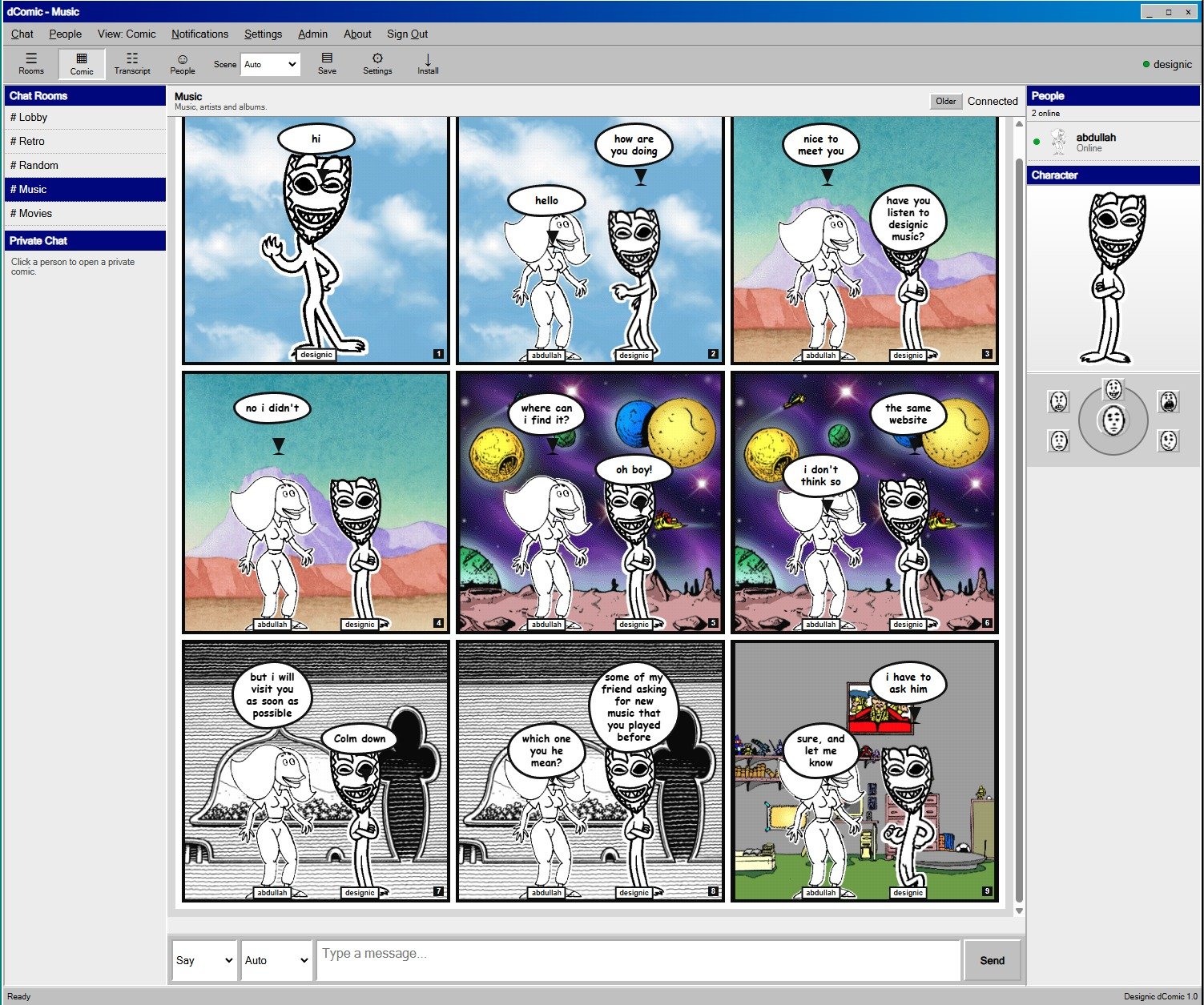Choose the coy smirking face emotion
The image size is (1204, 1005).
coord(1169,440)
